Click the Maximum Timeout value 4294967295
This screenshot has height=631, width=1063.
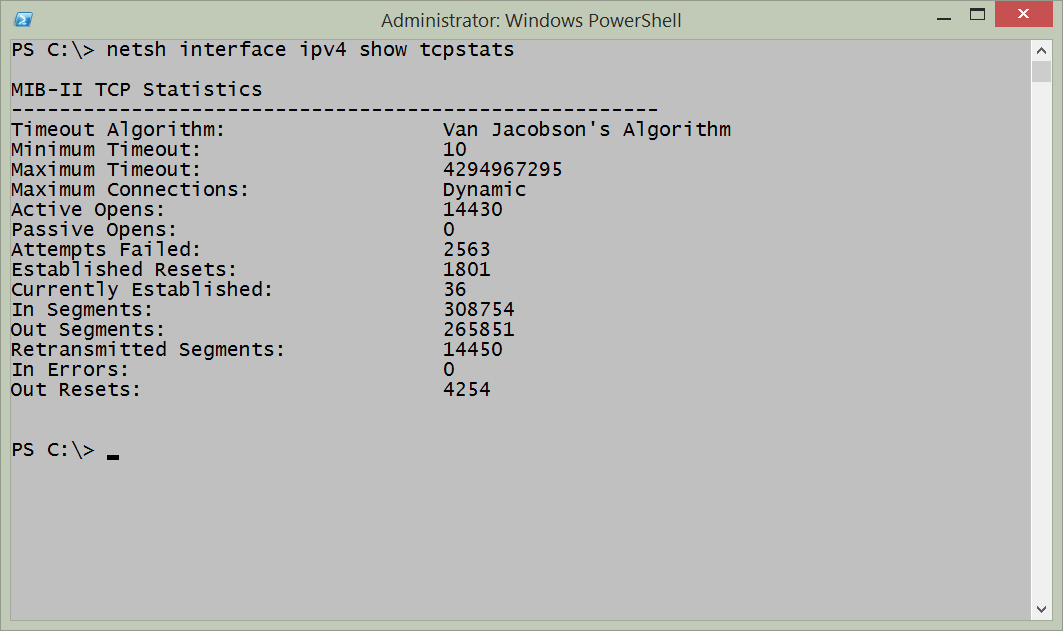coord(502,170)
